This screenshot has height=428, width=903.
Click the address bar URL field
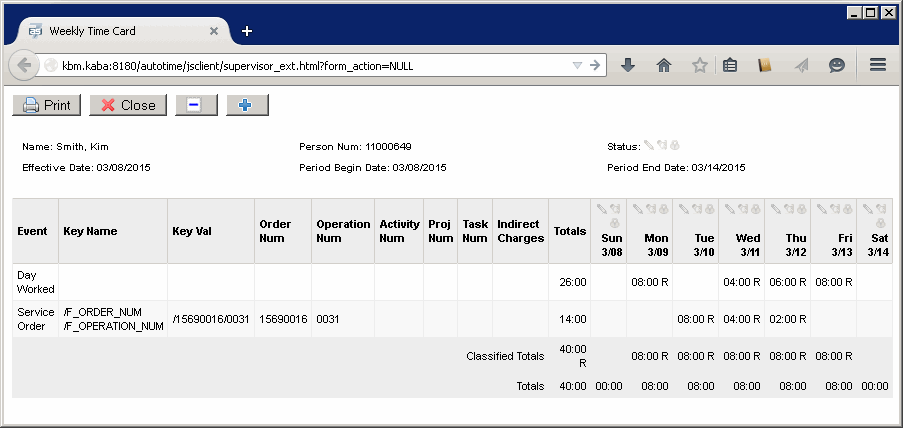point(300,66)
